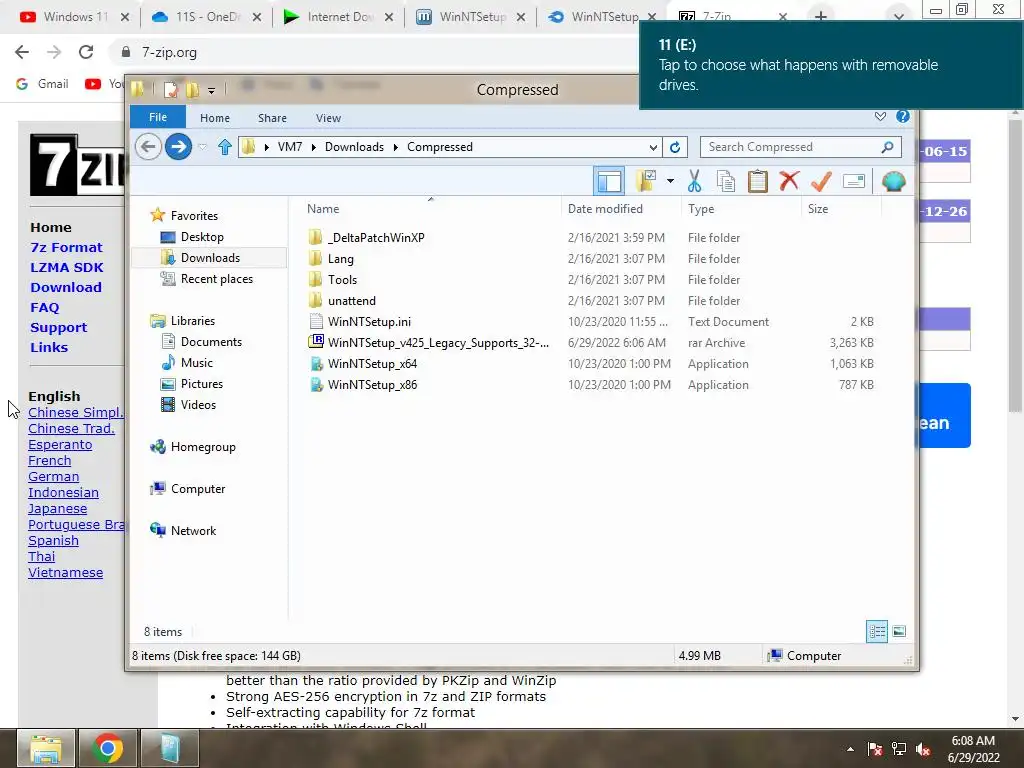Switch to large icons view button

pos(899,631)
